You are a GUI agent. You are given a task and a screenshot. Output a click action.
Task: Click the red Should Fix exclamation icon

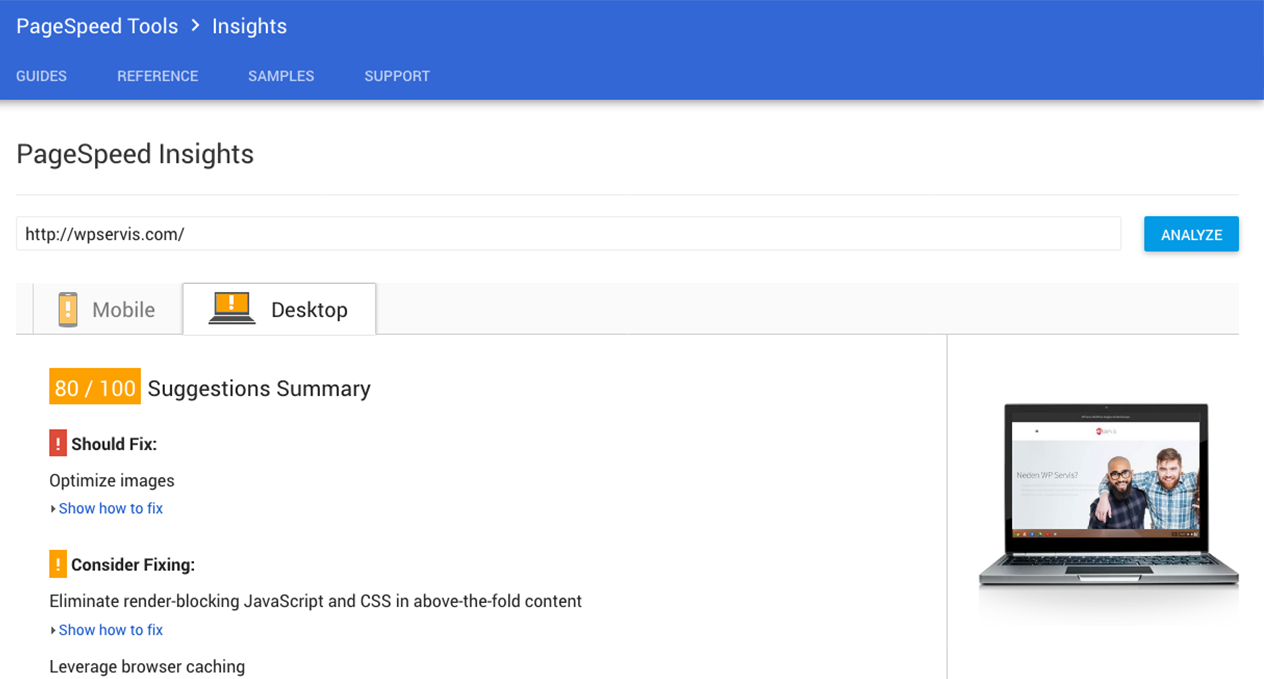pyautogui.click(x=58, y=443)
